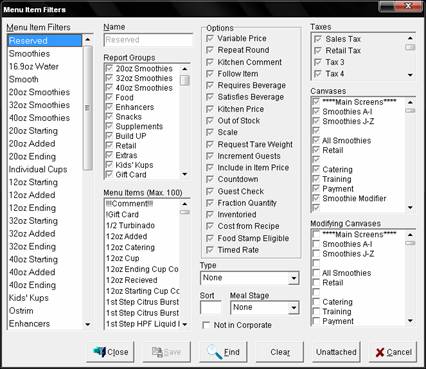
Task: Select the 20oz Starting filter
Action: pos(45,131)
